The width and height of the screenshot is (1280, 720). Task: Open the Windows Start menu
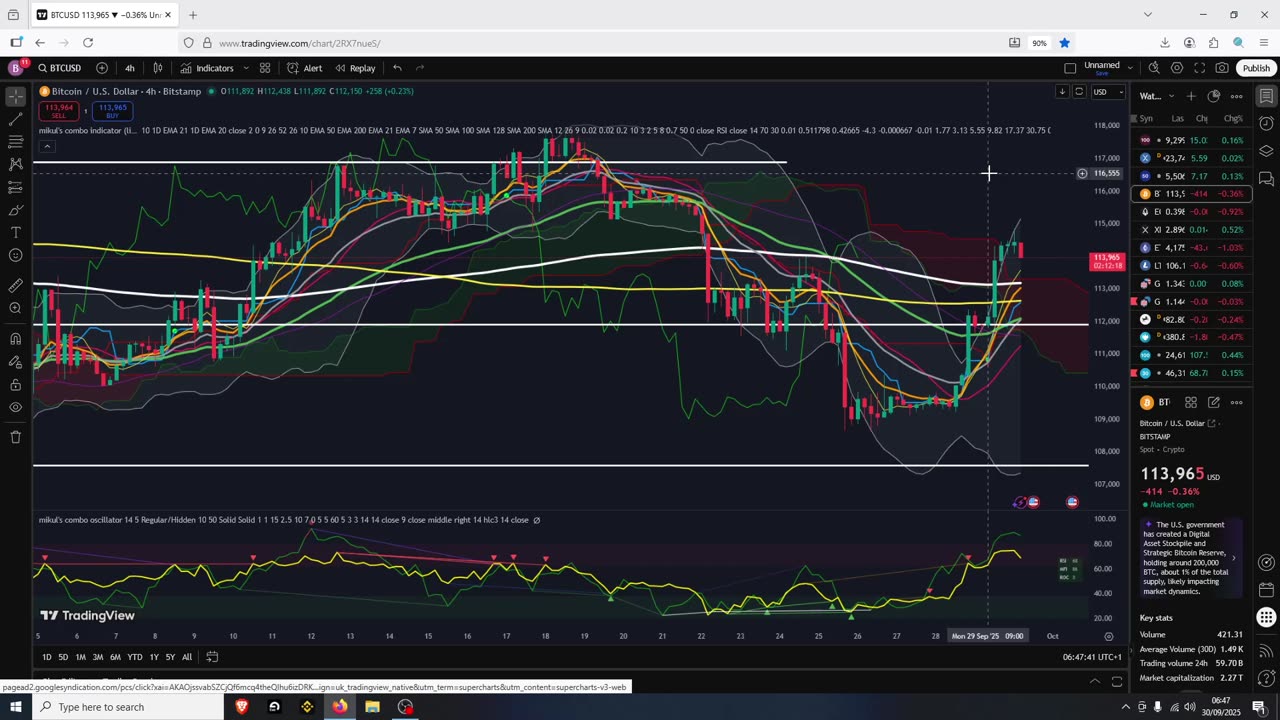(16, 707)
